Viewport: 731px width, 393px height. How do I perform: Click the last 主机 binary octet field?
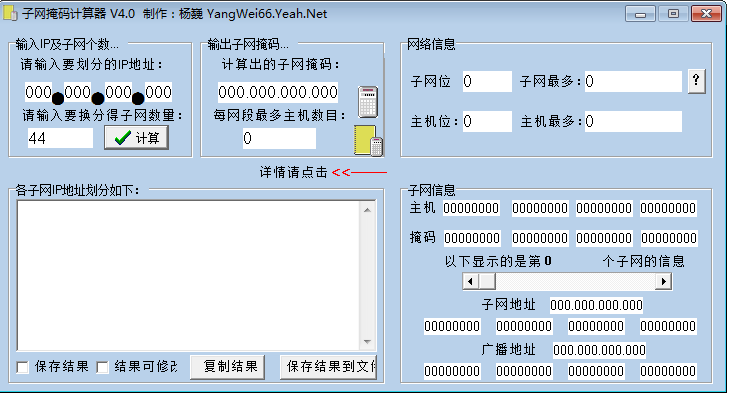coord(668,208)
